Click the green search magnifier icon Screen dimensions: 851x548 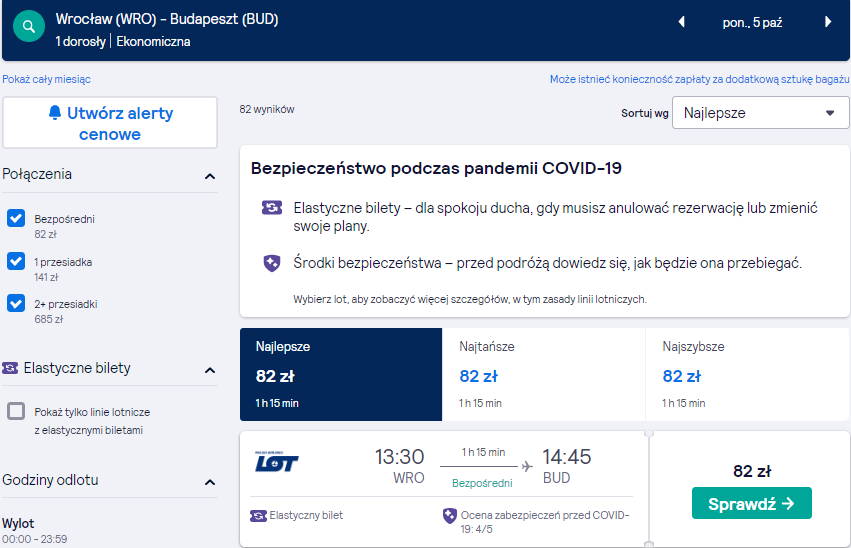click(x=29, y=26)
